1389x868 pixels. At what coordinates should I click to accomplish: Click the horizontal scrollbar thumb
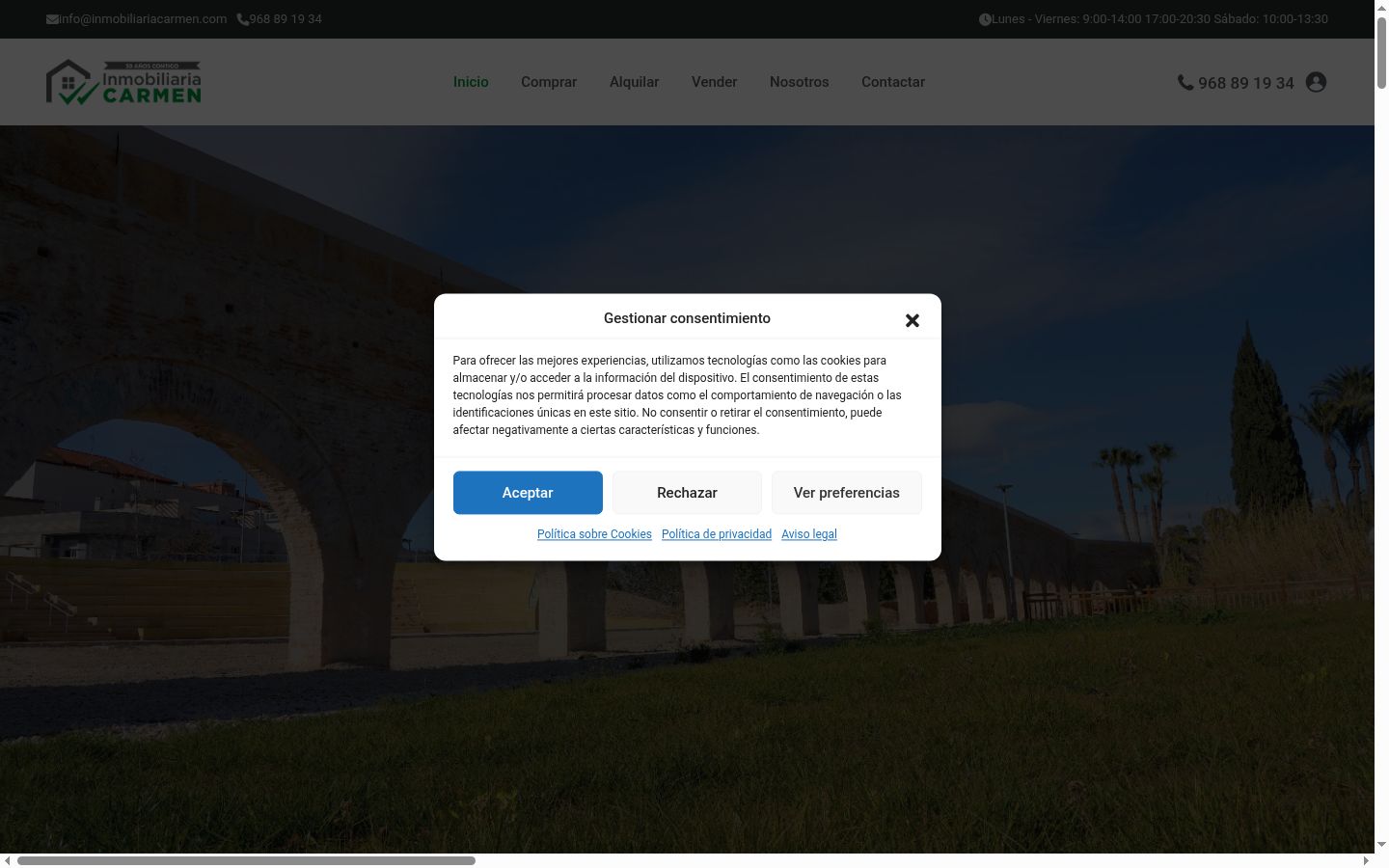(x=246, y=860)
